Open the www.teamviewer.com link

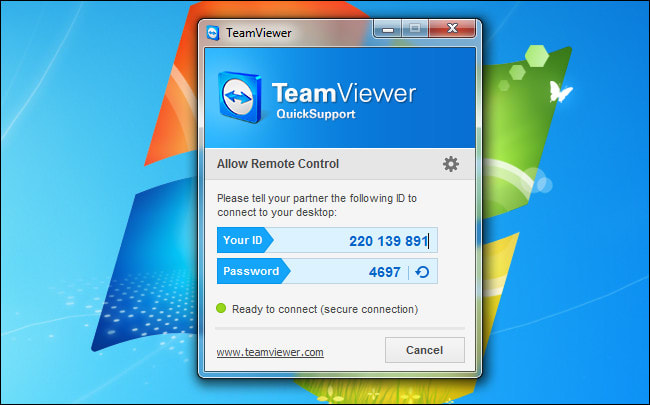pyautogui.click(x=270, y=352)
